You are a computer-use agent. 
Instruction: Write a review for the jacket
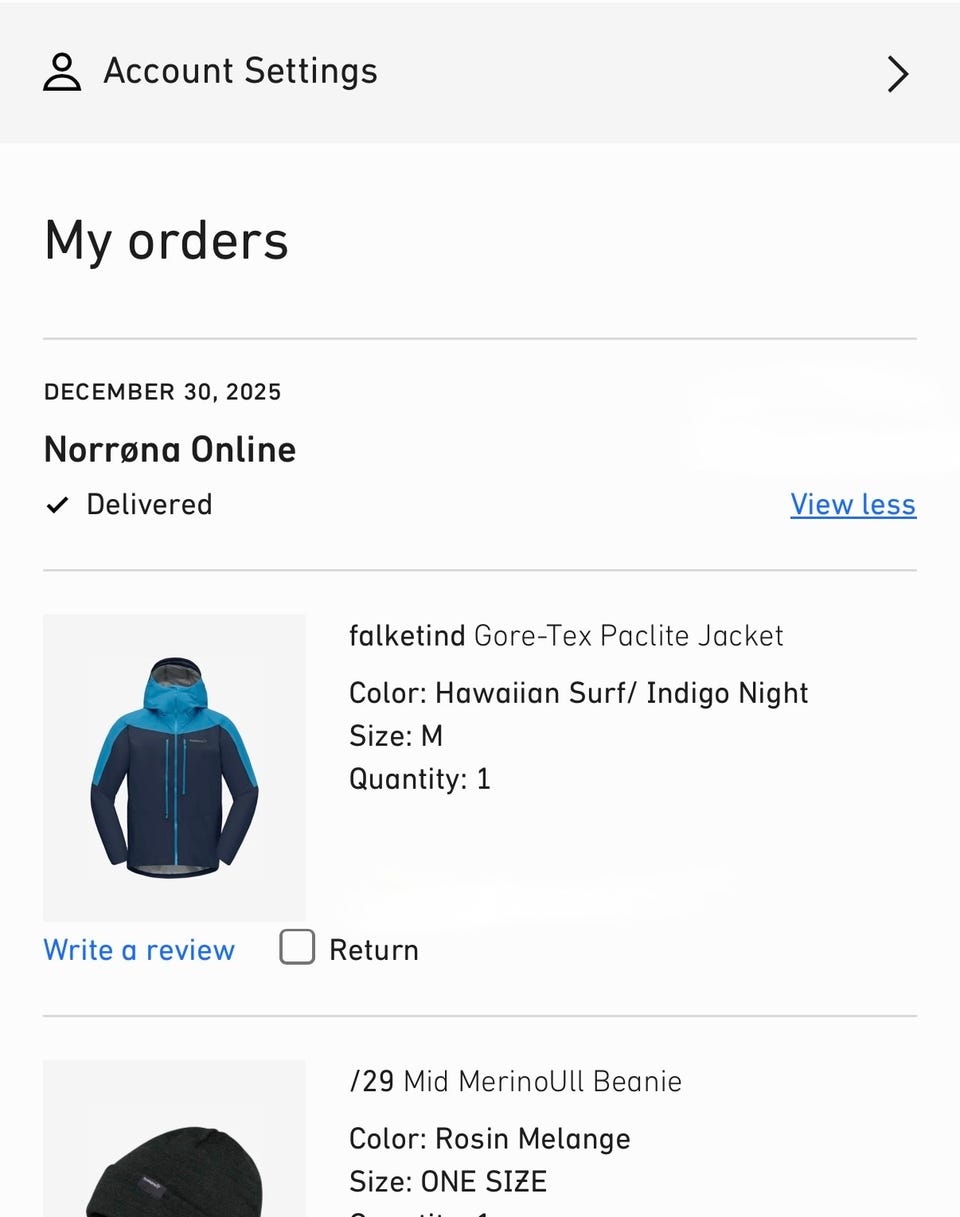coord(139,950)
